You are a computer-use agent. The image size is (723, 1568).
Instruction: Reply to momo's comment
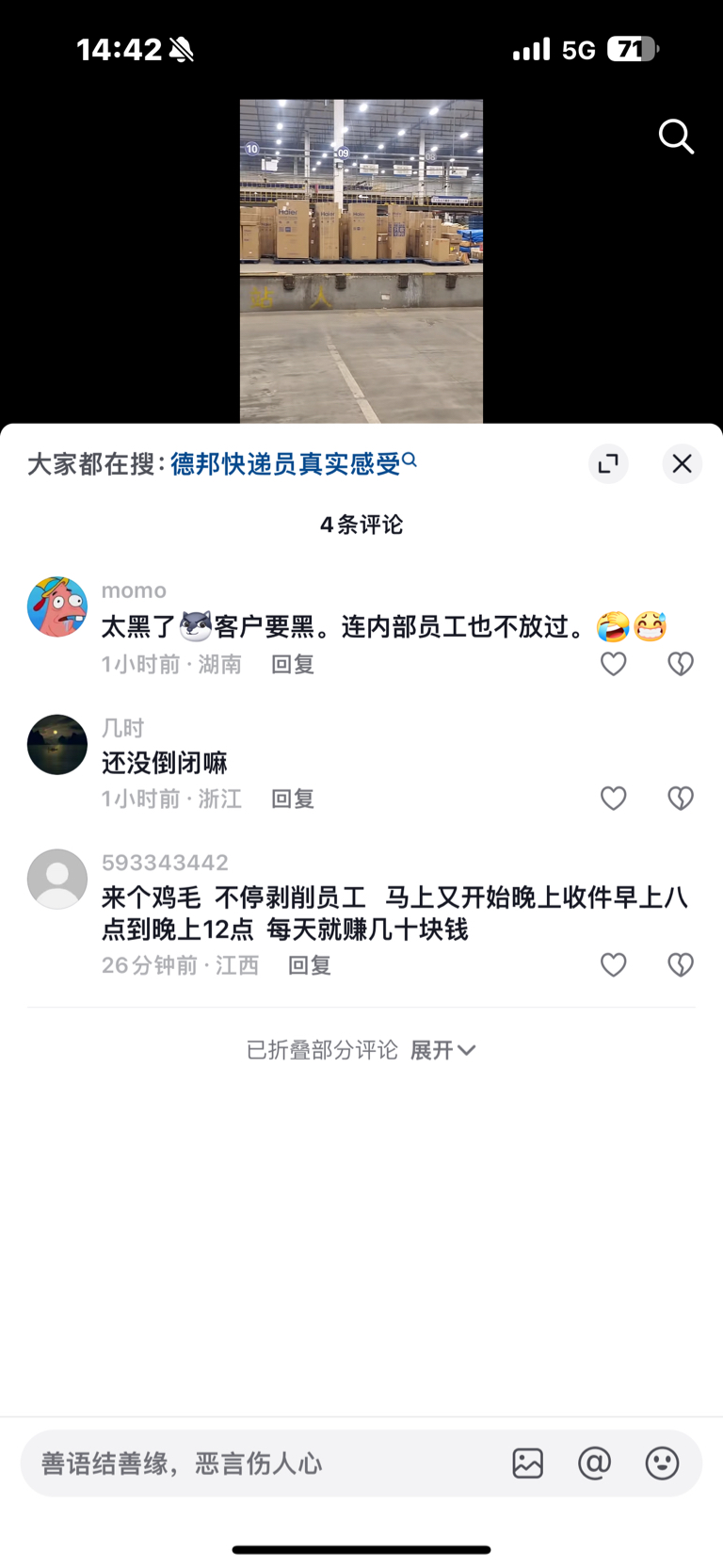click(x=293, y=664)
